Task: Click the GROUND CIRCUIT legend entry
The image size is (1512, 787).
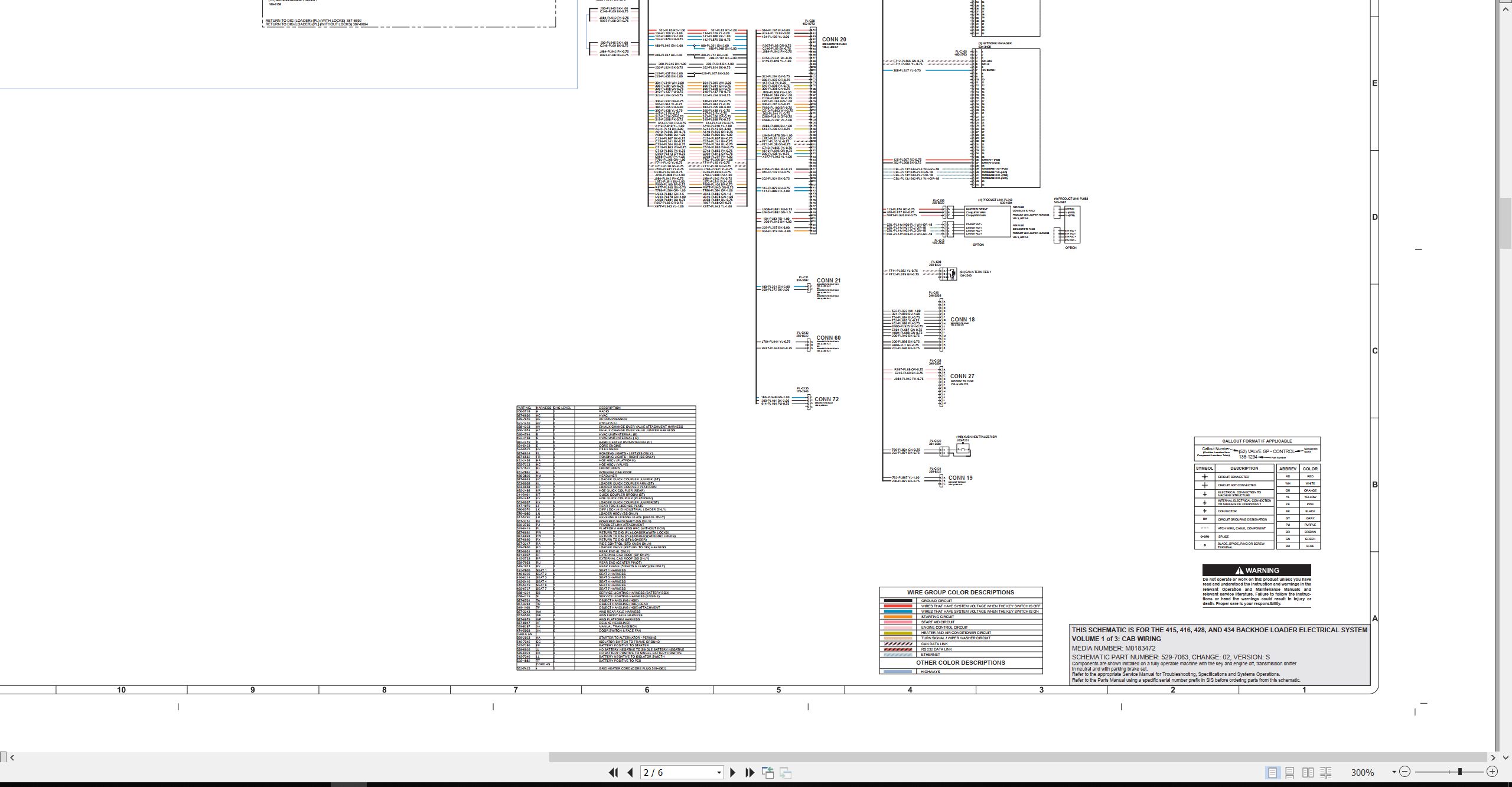Action: (937, 601)
